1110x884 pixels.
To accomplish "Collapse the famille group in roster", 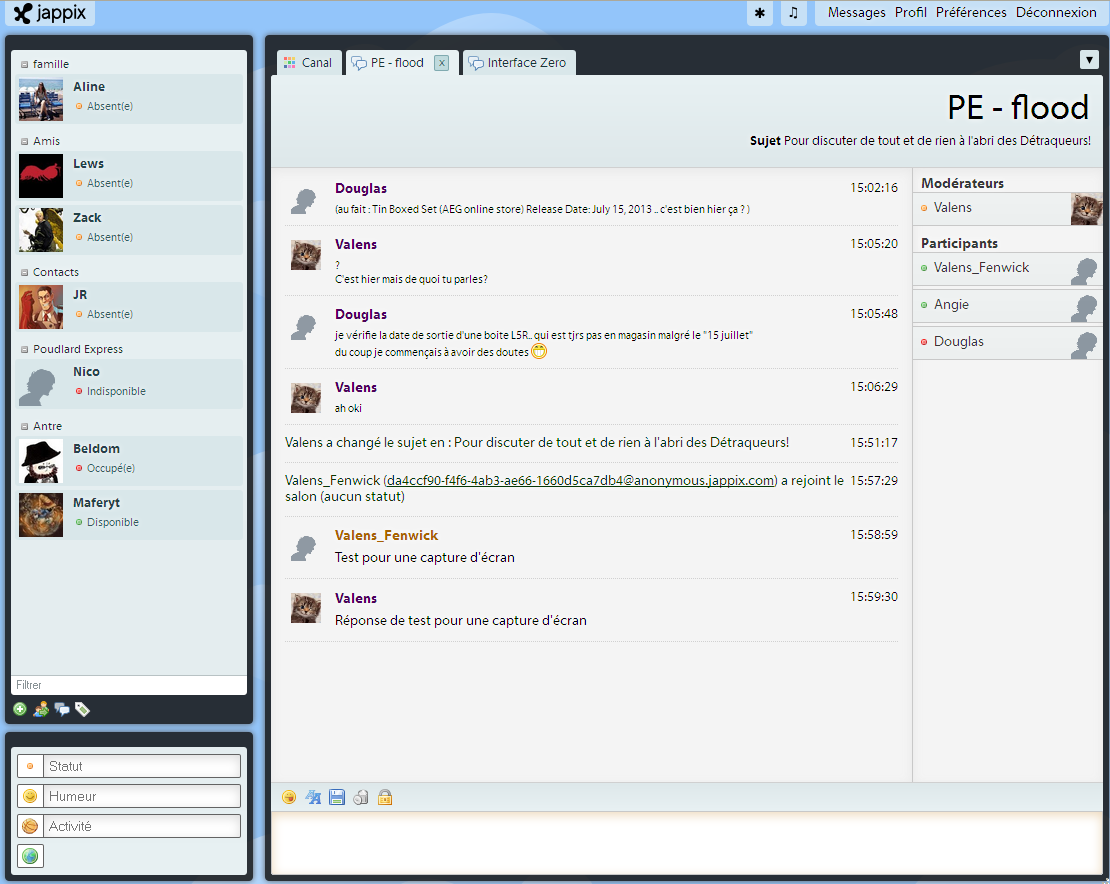I will pyautogui.click(x=25, y=64).
